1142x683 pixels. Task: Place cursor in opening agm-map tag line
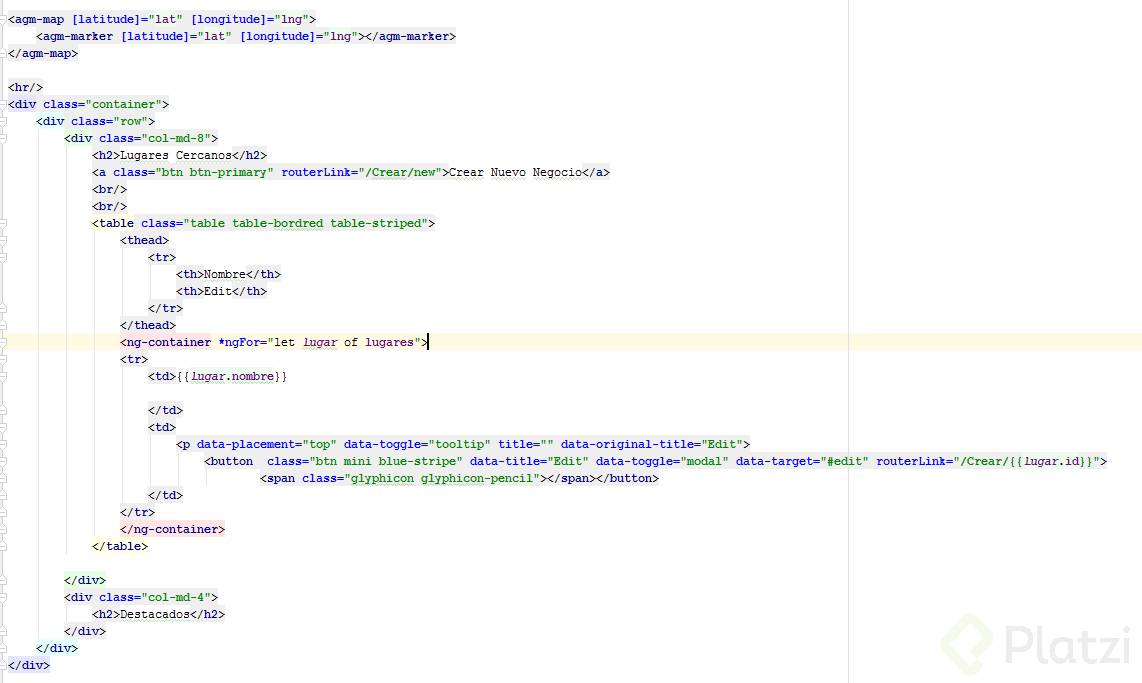162,19
